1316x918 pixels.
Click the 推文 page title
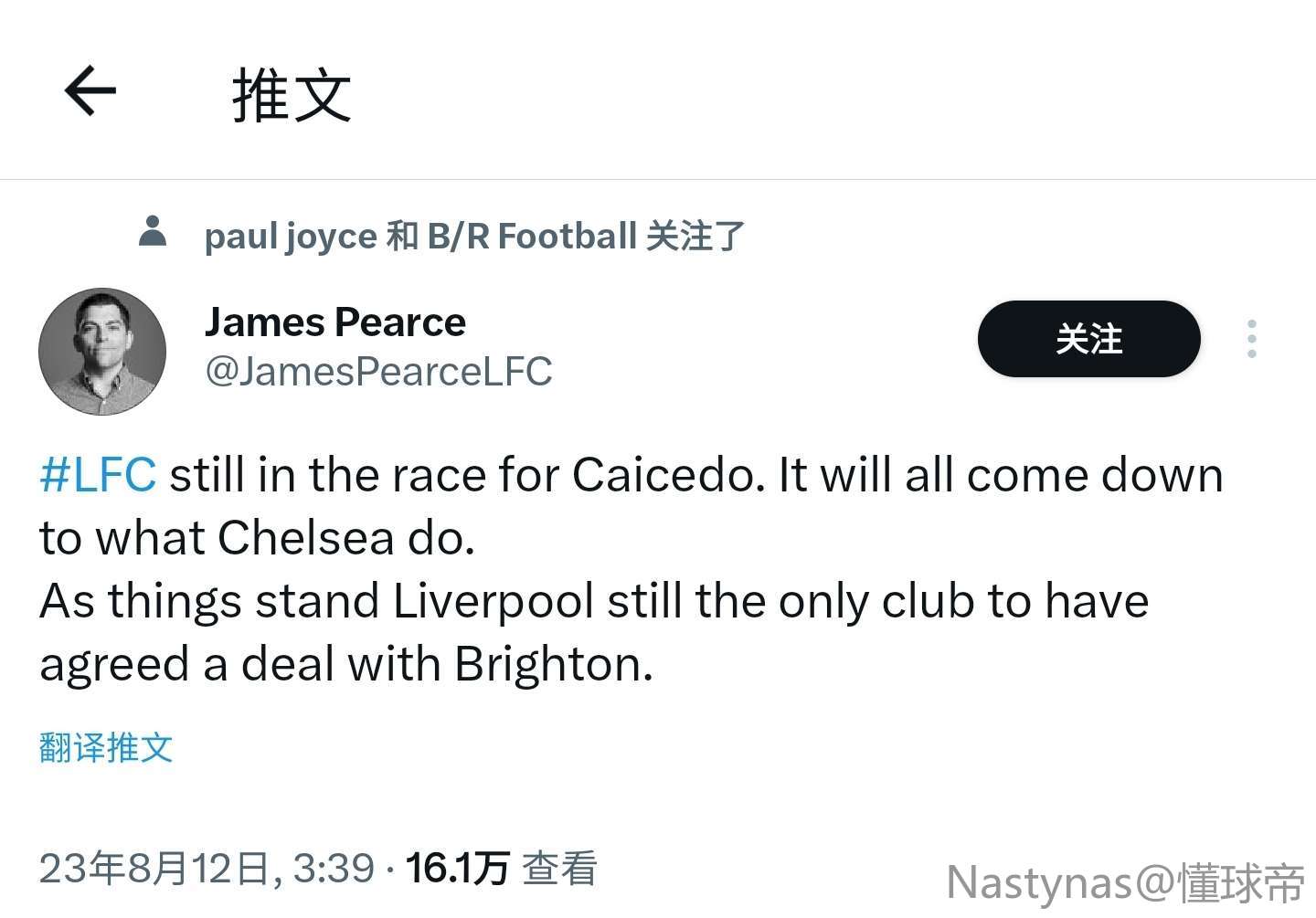(x=292, y=95)
